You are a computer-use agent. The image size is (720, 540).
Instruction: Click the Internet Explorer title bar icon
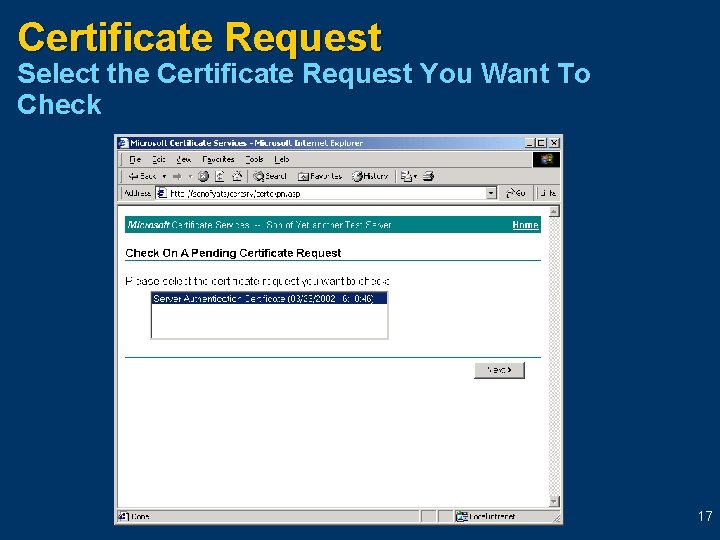pyautogui.click(x=123, y=143)
